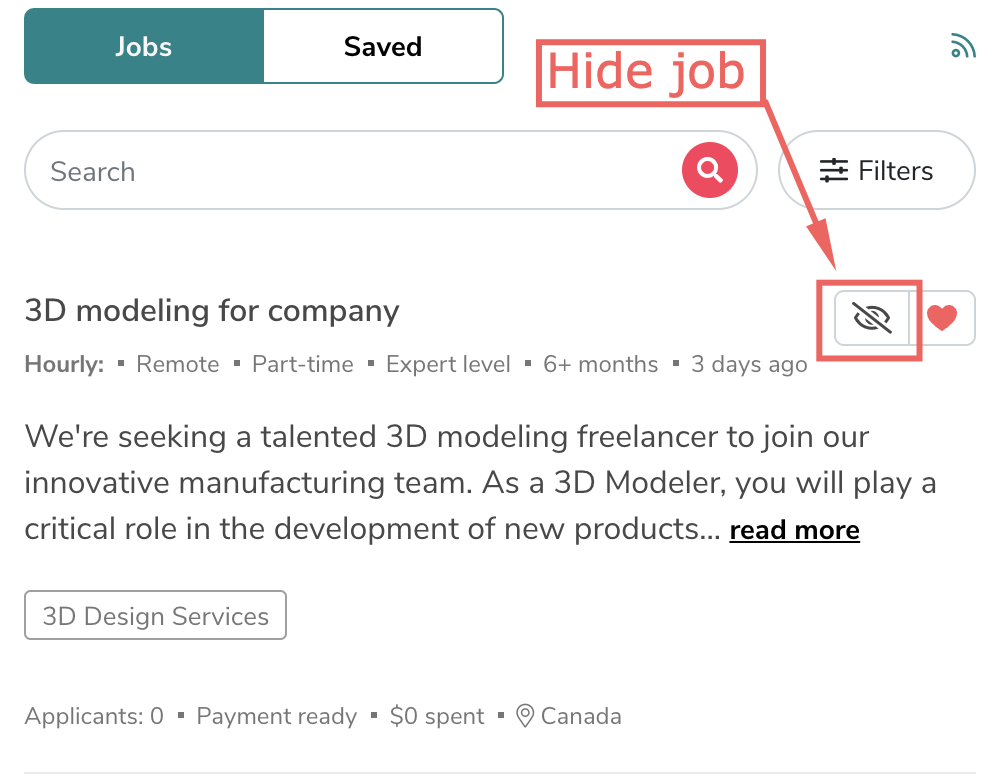The image size is (998, 780).
Task: Open the Filters panel
Action: 876,170
